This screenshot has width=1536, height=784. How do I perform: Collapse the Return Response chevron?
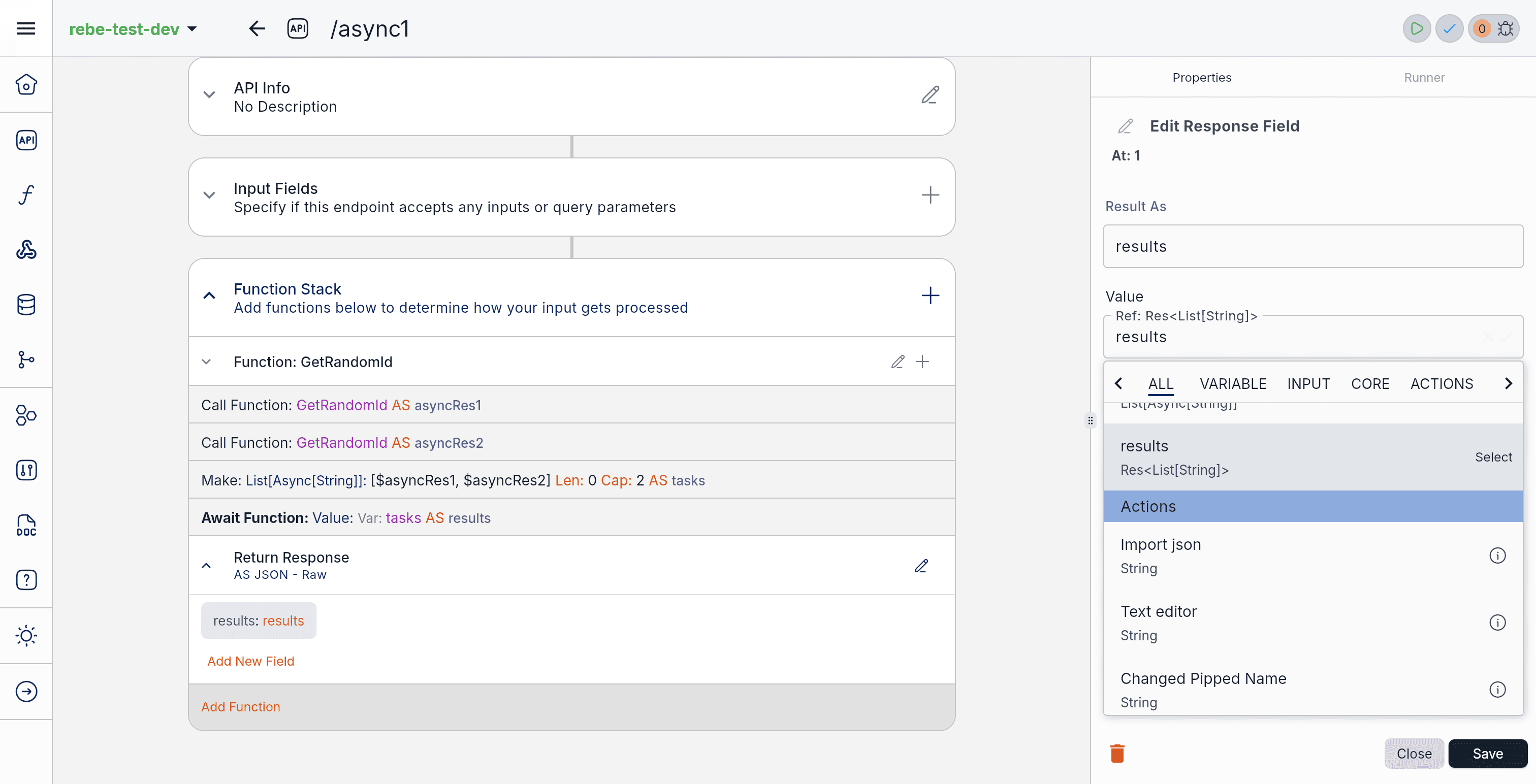(206, 565)
